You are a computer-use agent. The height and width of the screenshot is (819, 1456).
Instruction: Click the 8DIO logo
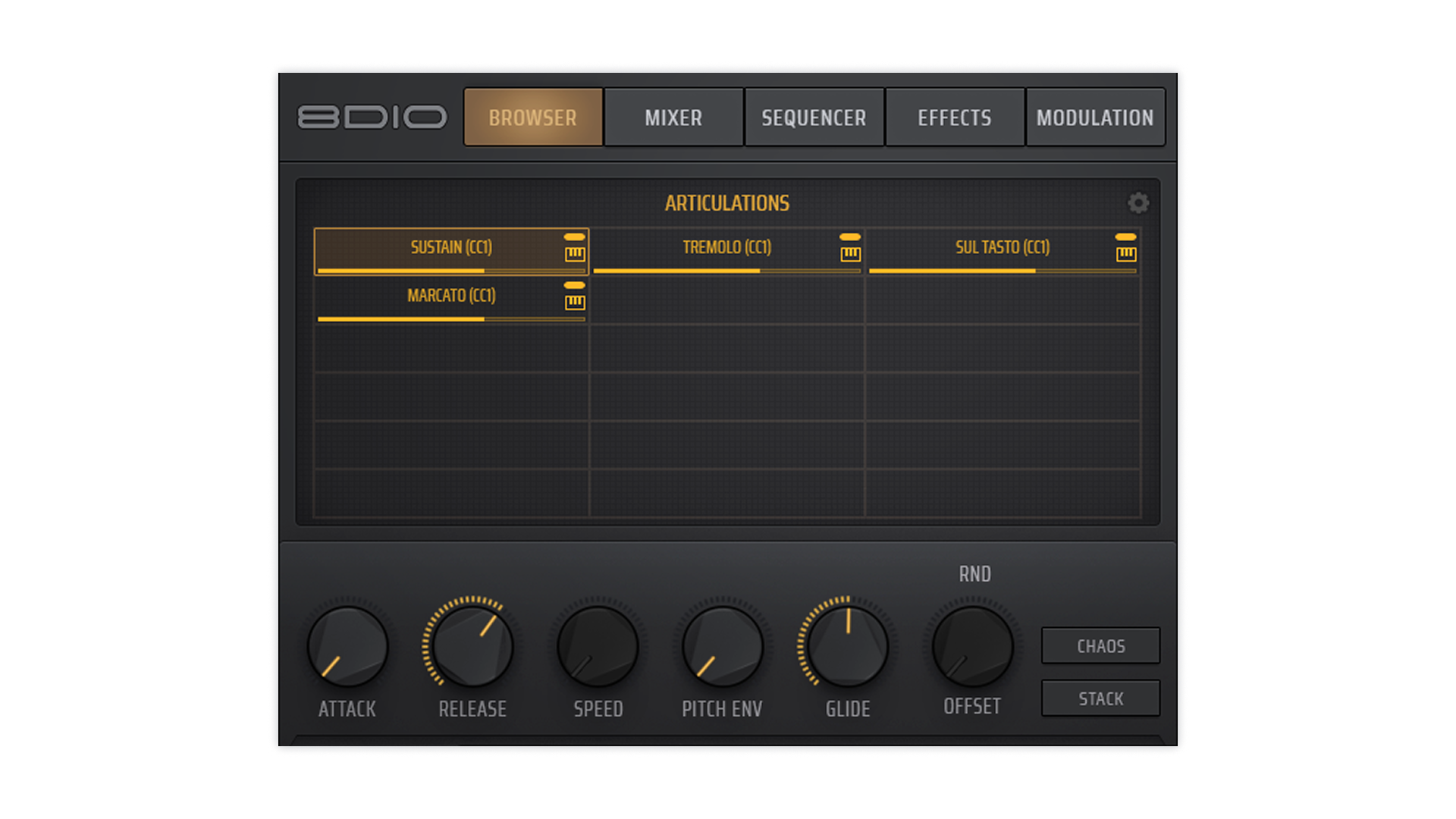coord(372,118)
